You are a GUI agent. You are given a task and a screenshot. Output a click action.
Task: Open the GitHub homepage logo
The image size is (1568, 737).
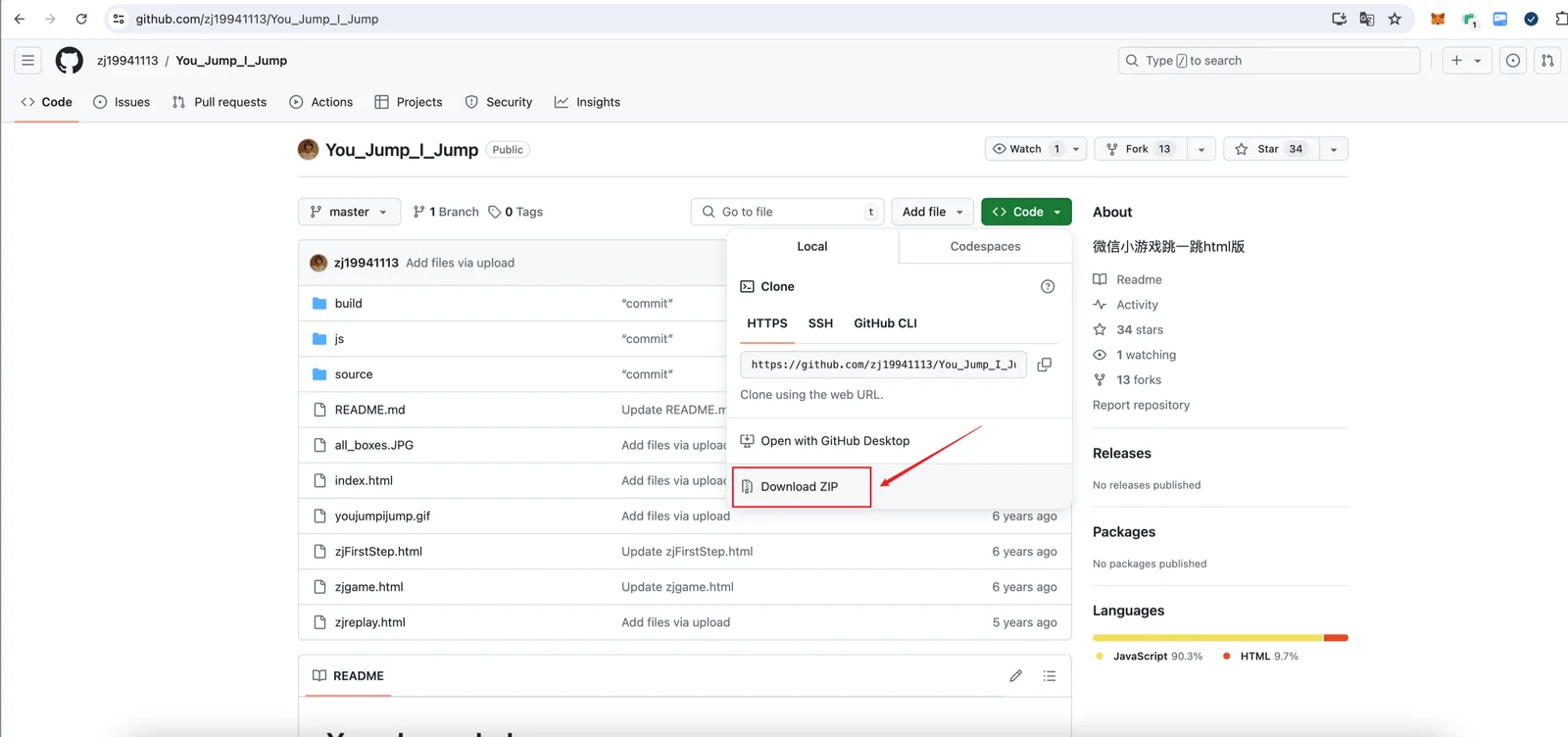(70, 61)
